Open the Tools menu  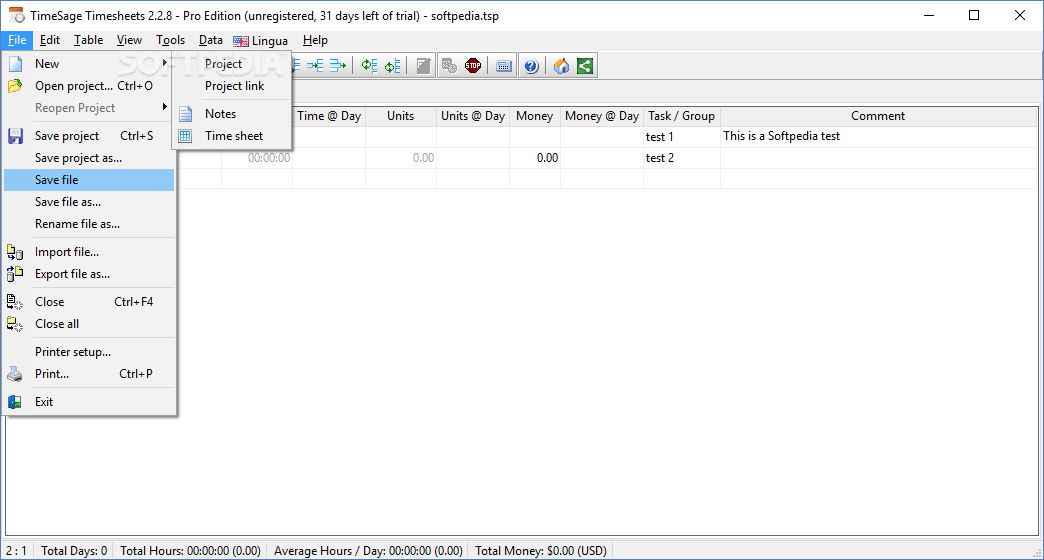170,40
